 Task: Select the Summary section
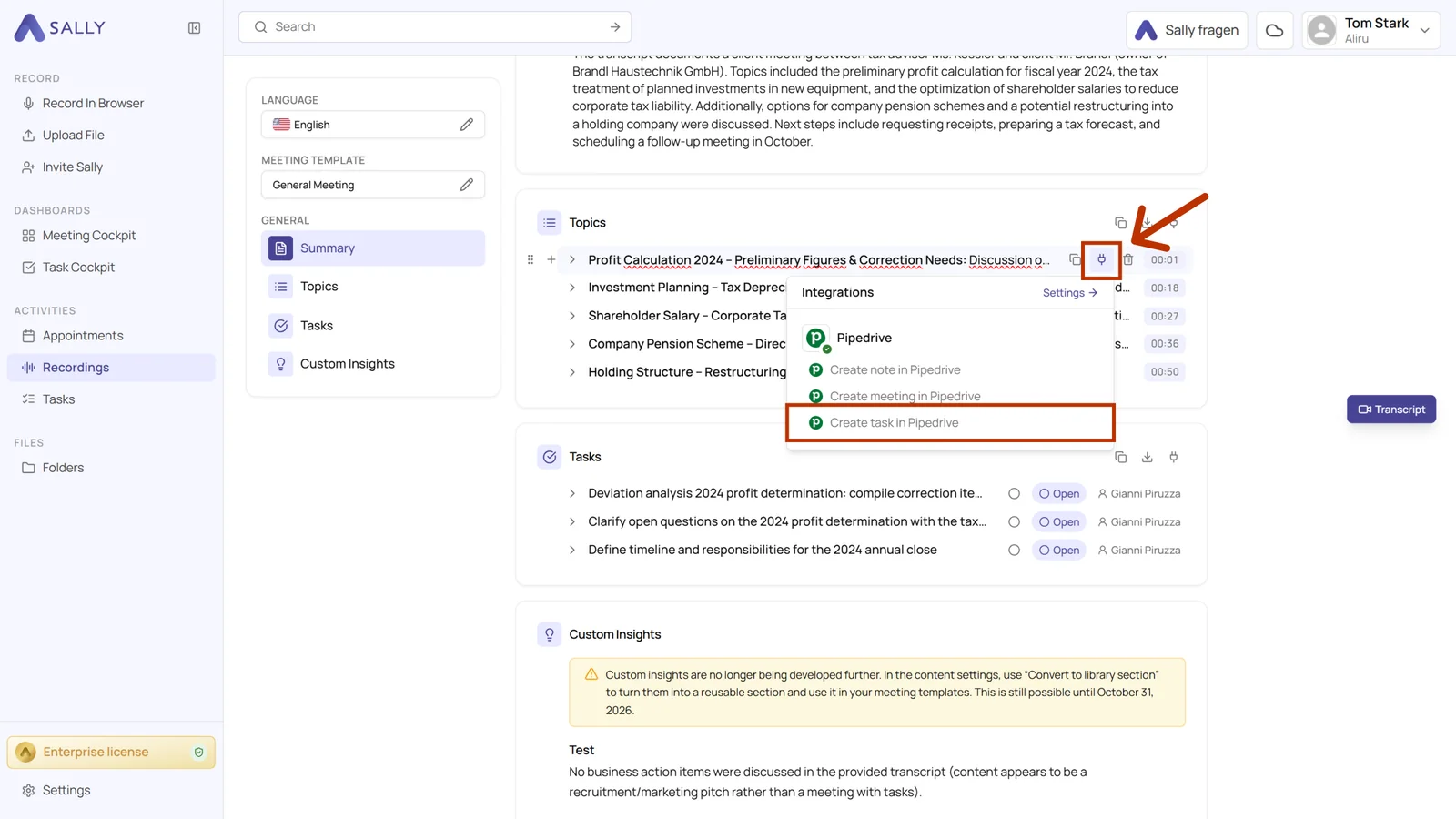pyautogui.click(x=373, y=248)
